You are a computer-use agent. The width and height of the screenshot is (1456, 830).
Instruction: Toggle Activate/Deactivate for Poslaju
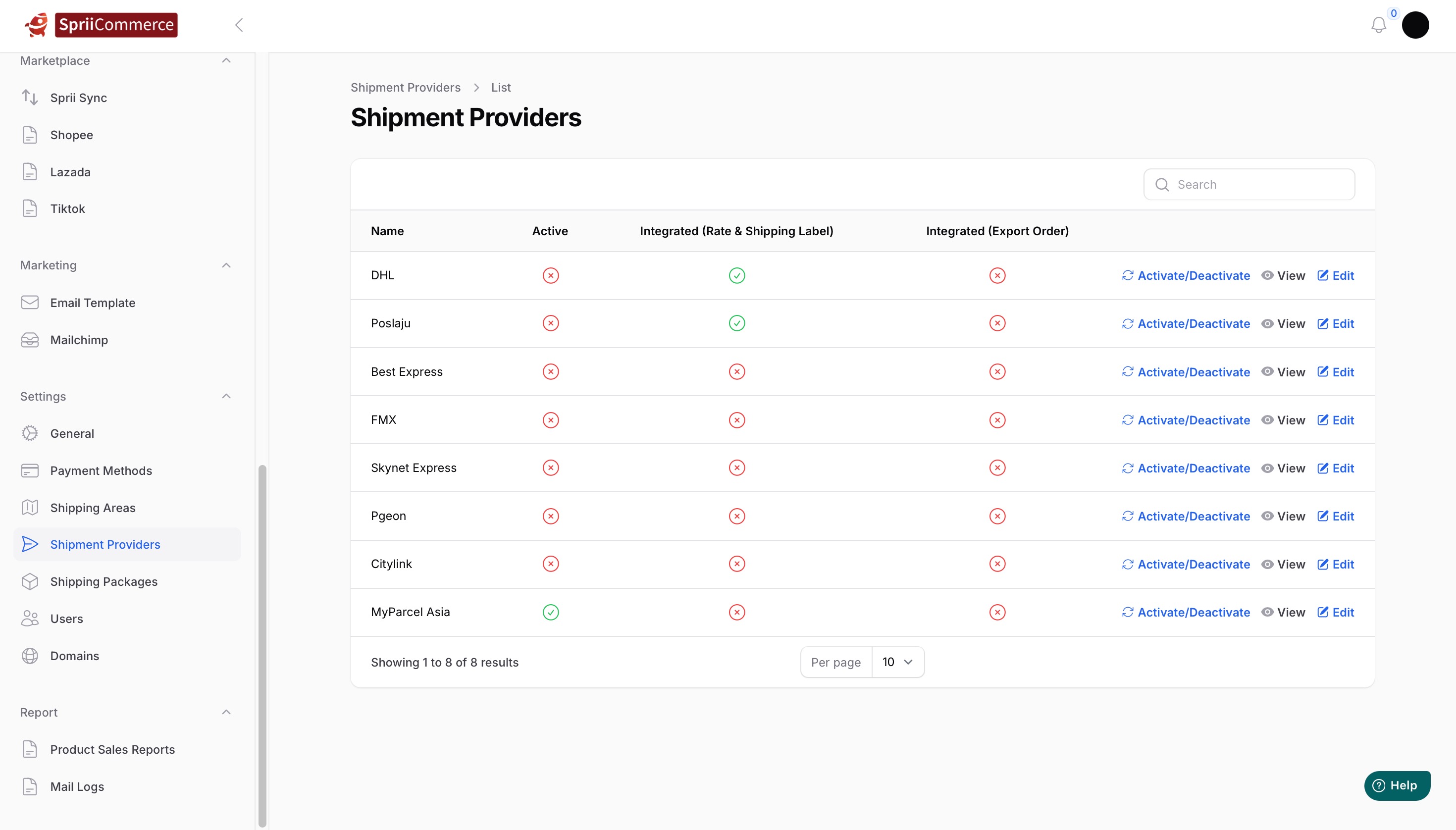pos(1186,323)
